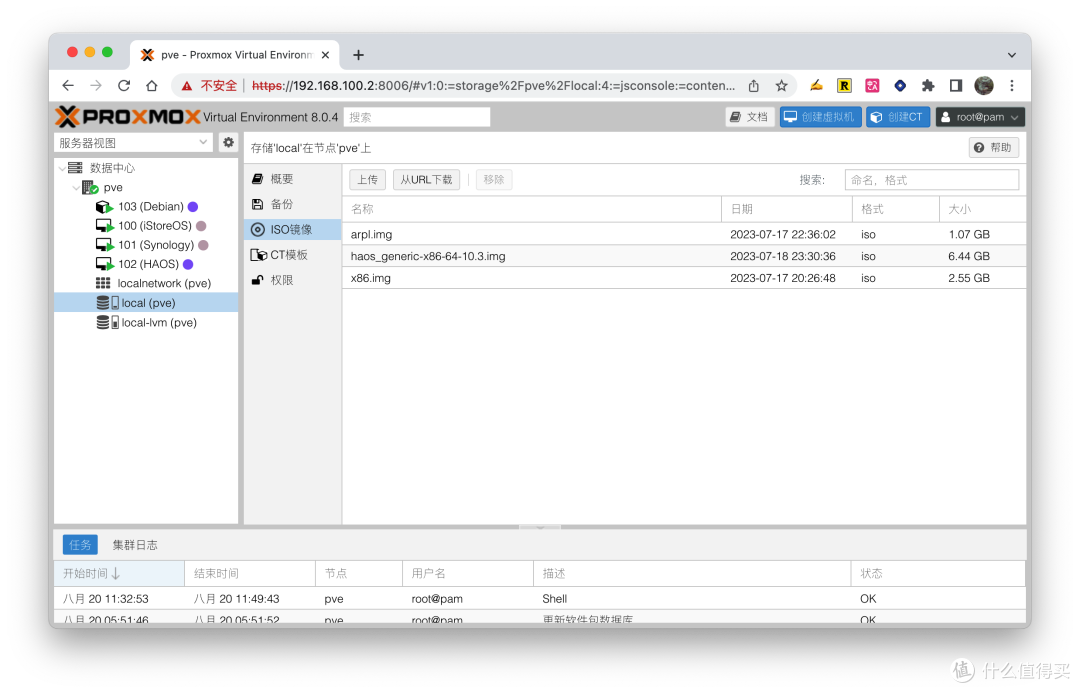Open the 概要 summary section
1080x693 pixels.
pyautogui.click(x=293, y=179)
